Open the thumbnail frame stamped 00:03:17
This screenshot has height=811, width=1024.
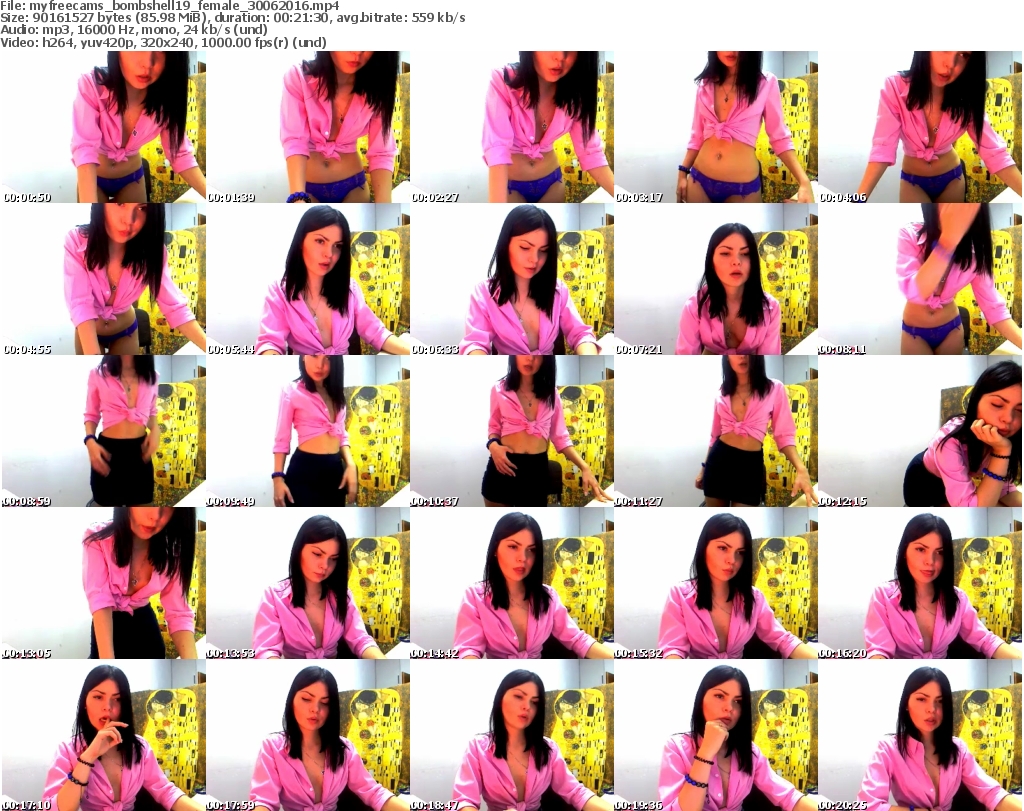(716, 127)
